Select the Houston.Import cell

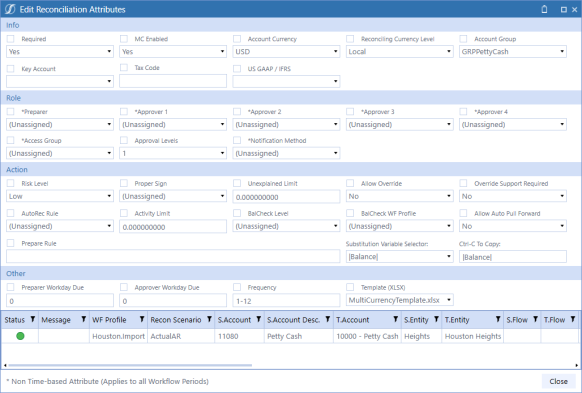[118, 336]
